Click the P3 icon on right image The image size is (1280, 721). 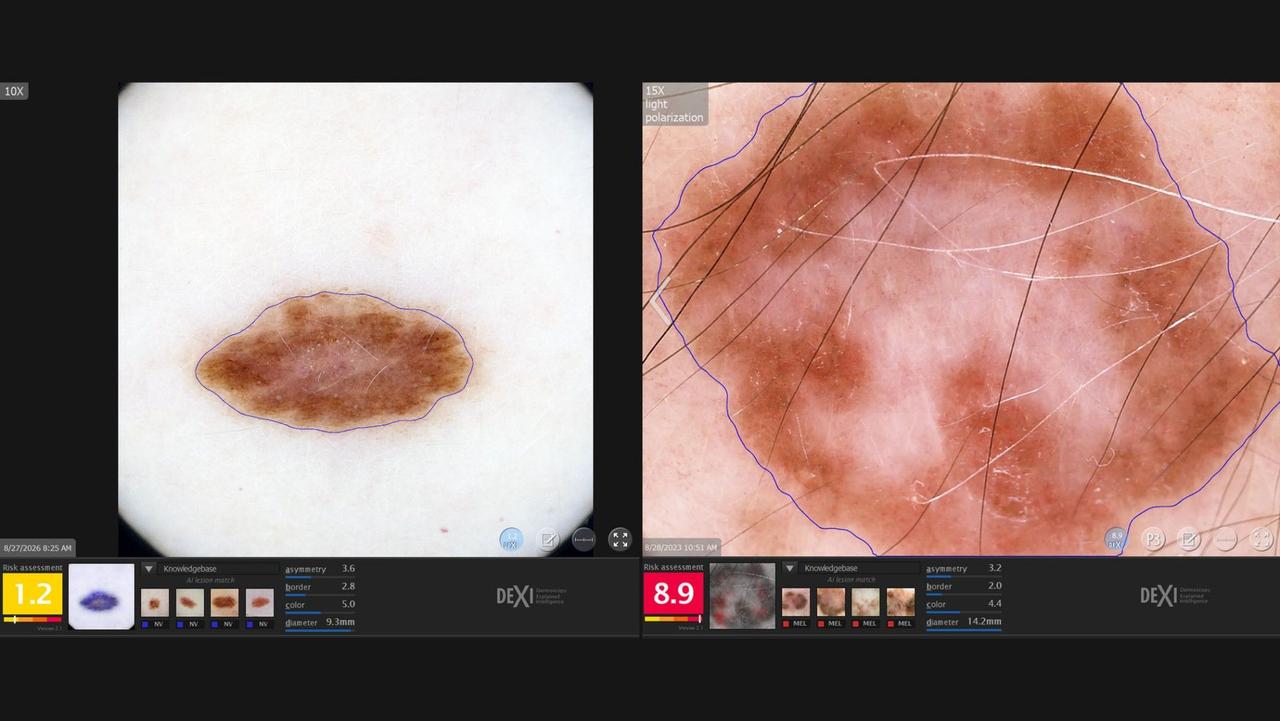click(1153, 539)
